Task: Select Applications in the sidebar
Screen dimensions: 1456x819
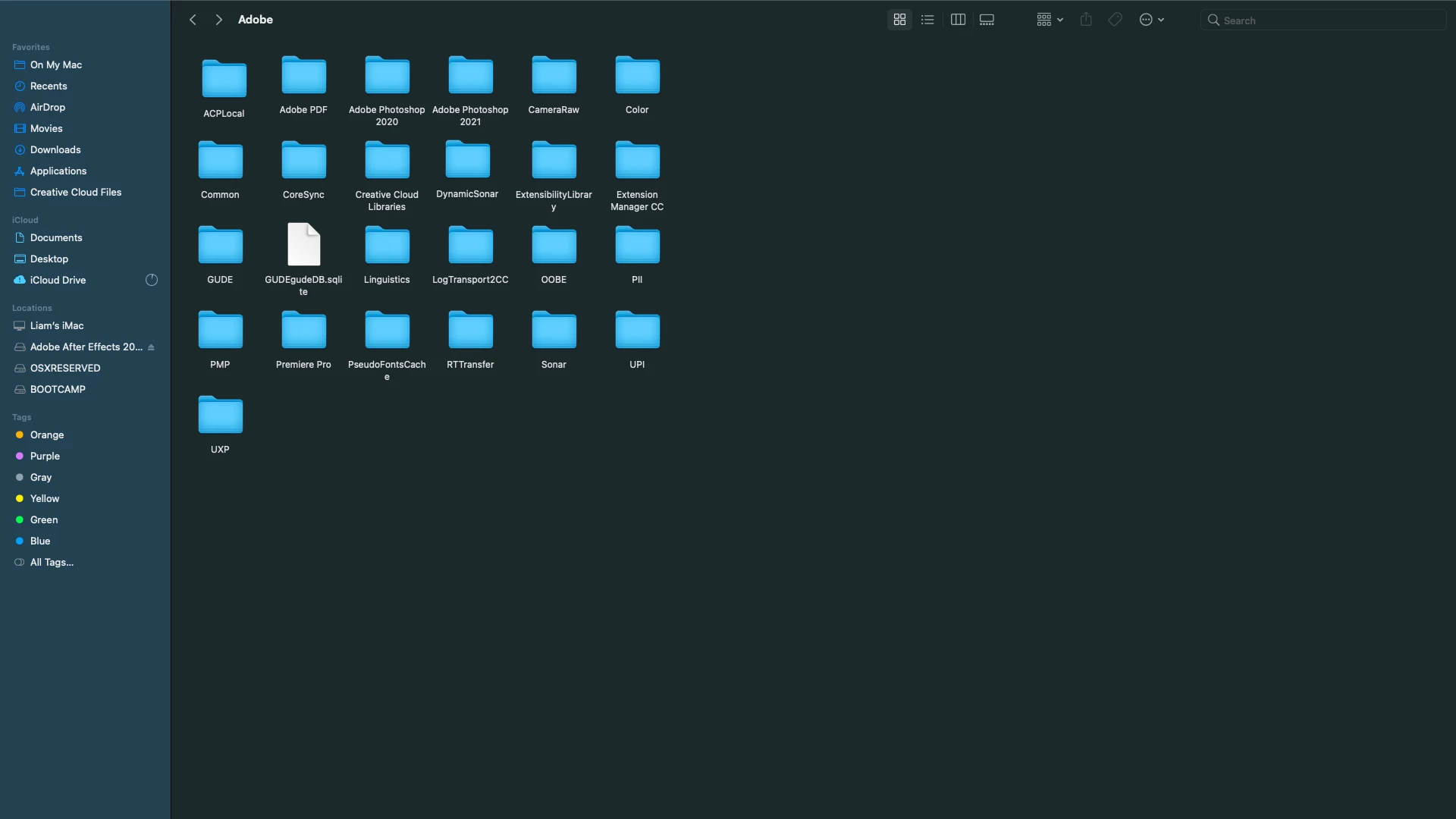Action: [58, 171]
